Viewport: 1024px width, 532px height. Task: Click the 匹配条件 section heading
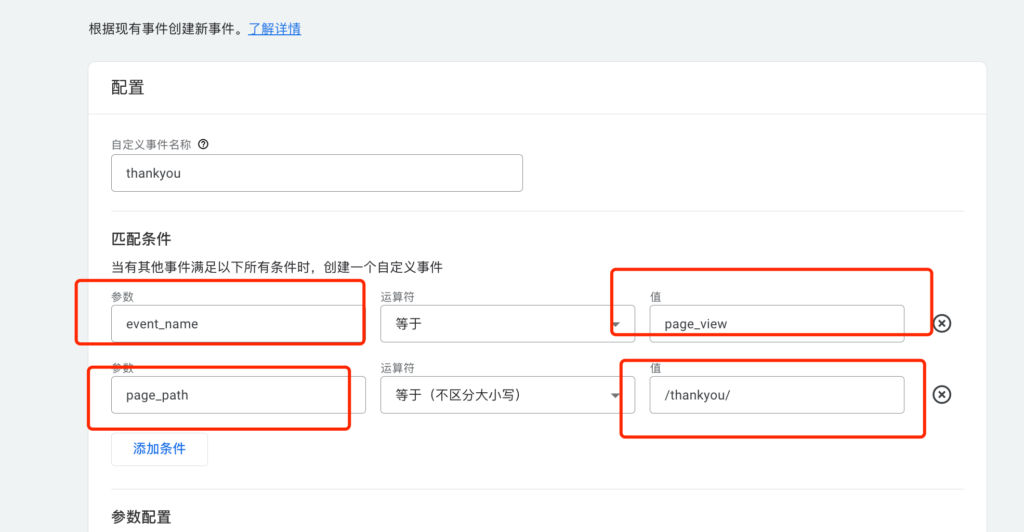click(141, 239)
